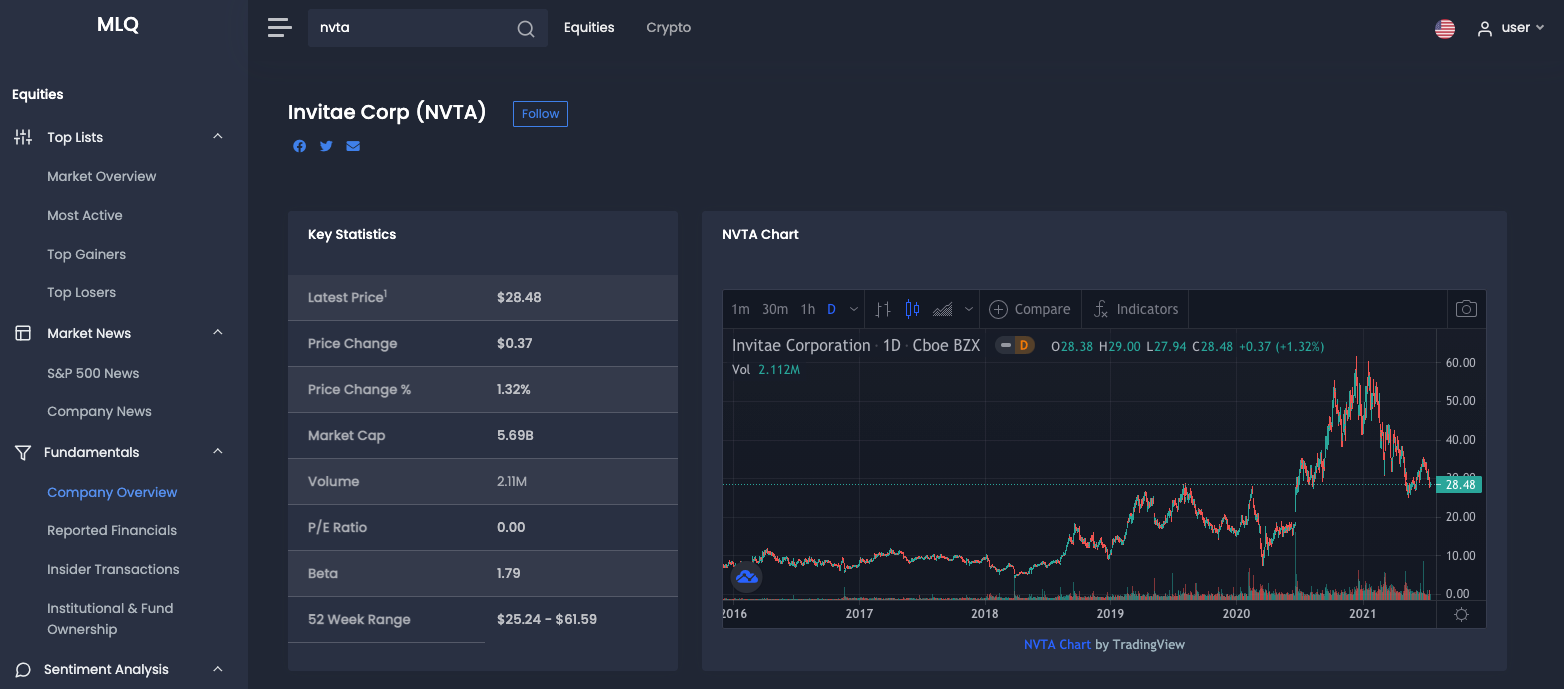
Task: Click the Fundamentals funnel icon
Action: pos(22,452)
